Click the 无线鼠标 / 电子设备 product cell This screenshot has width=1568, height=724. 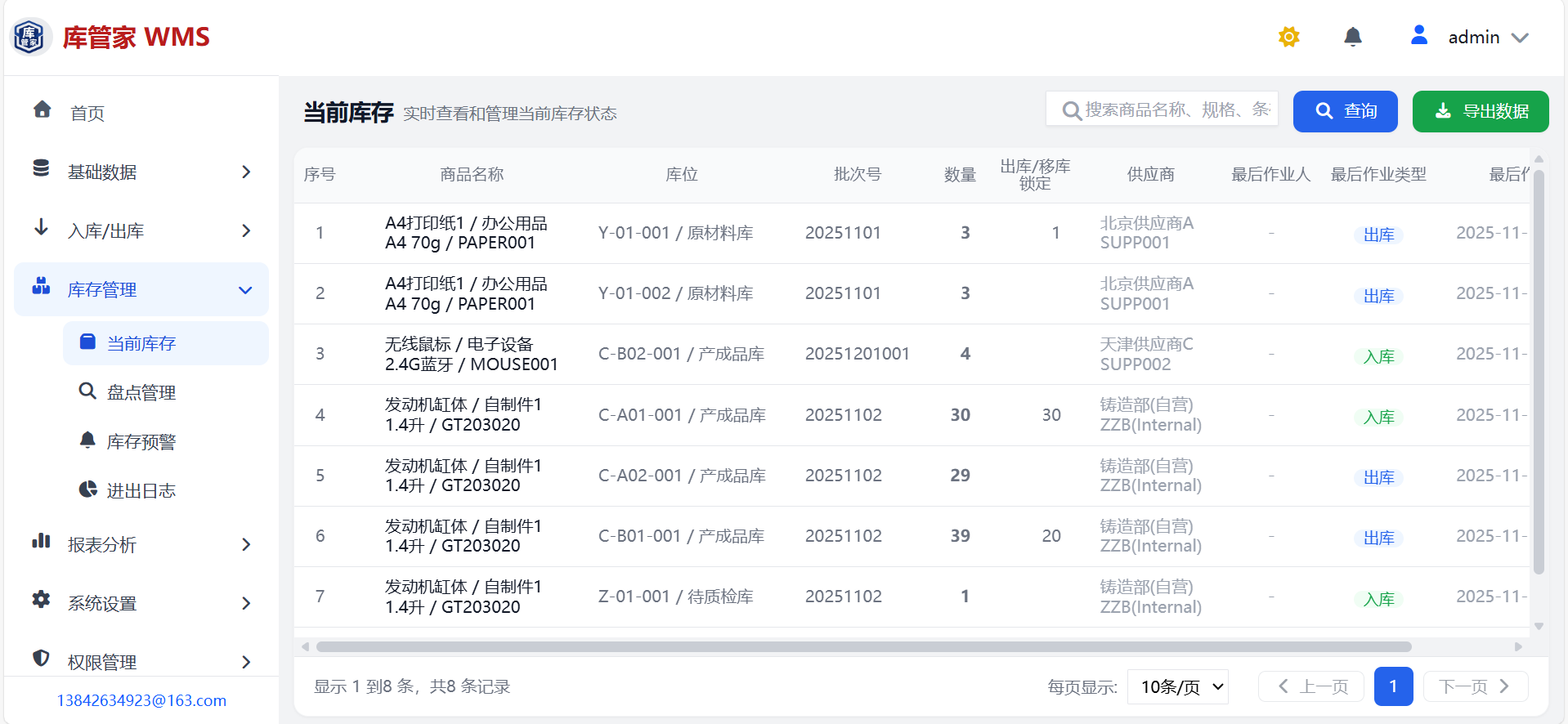pyautogui.click(x=472, y=355)
